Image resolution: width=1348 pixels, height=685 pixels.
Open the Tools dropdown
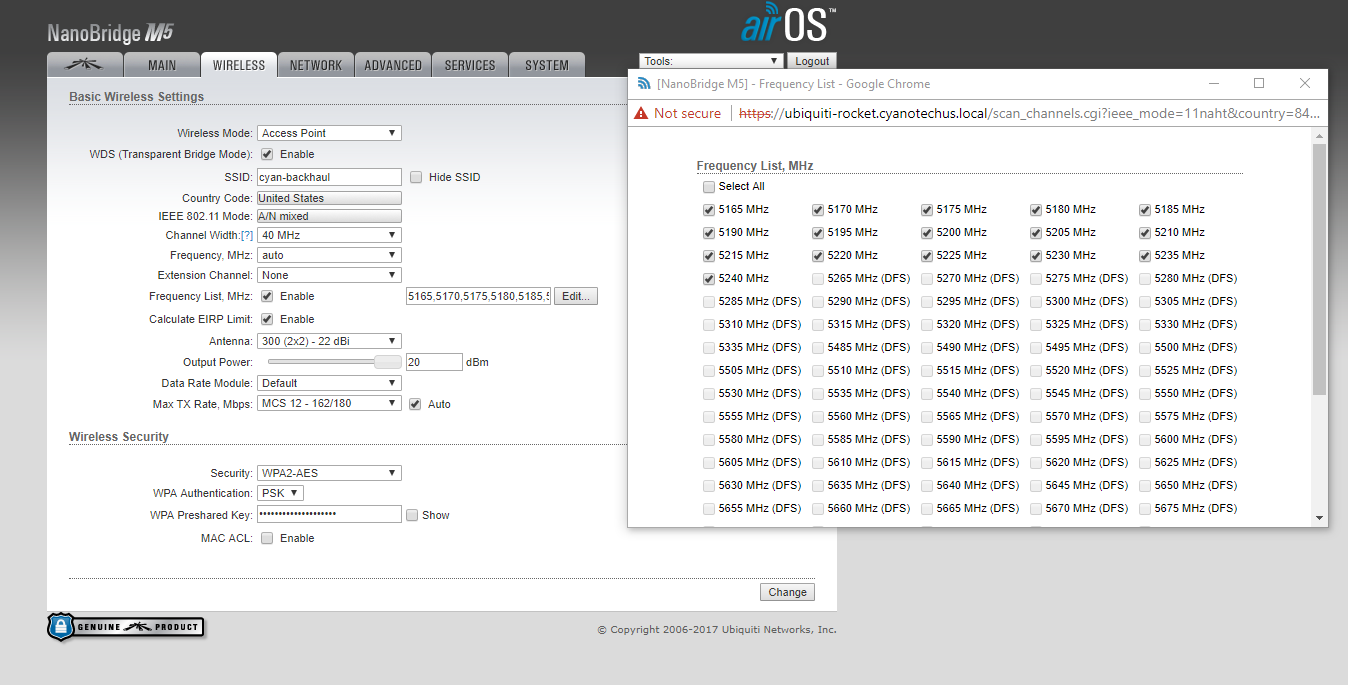pyautogui.click(x=711, y=61)
